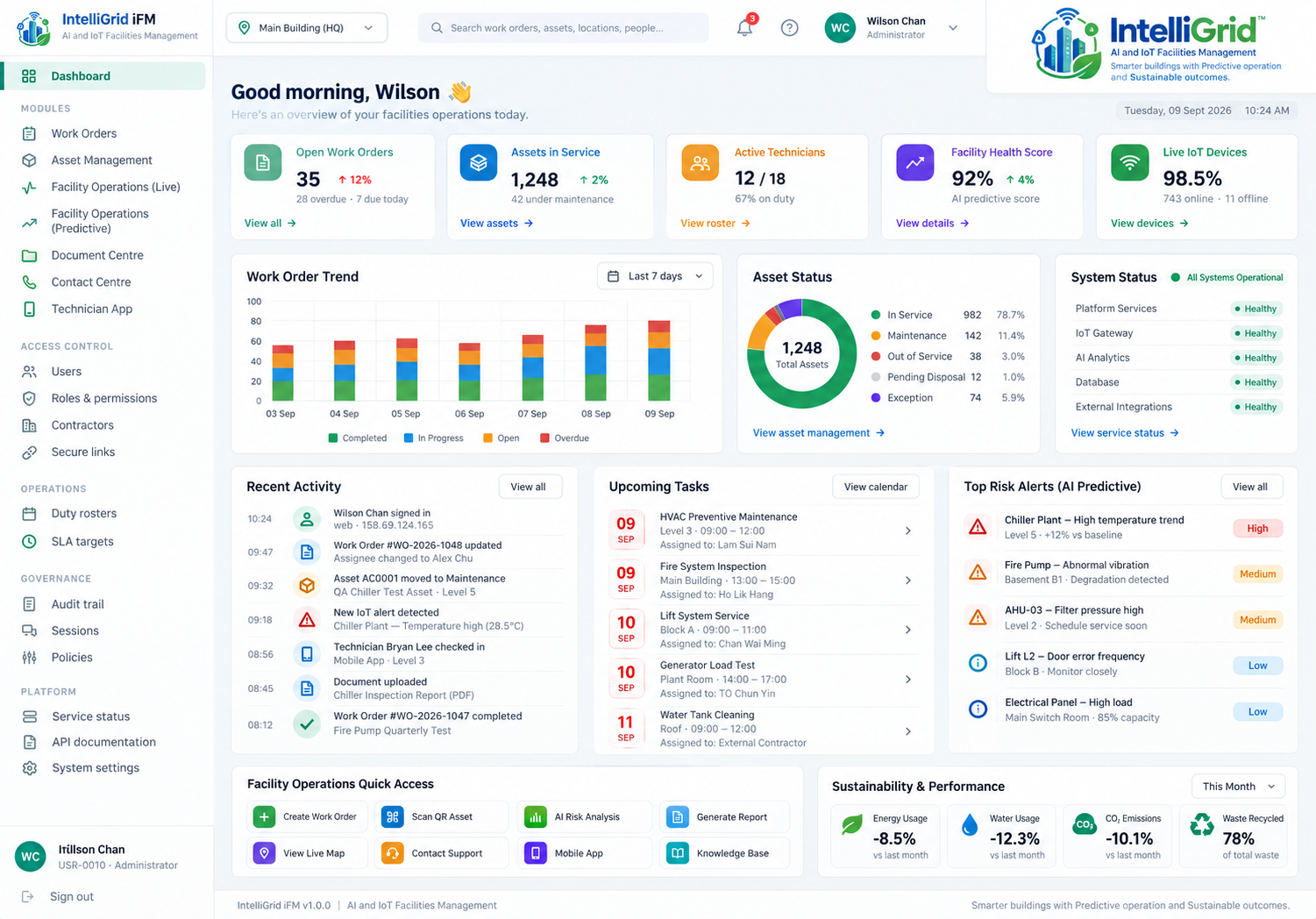This screenshot has height=919, width=1316.
Task: Click the Create Work Order plus icon
Action: click(264, 816)
